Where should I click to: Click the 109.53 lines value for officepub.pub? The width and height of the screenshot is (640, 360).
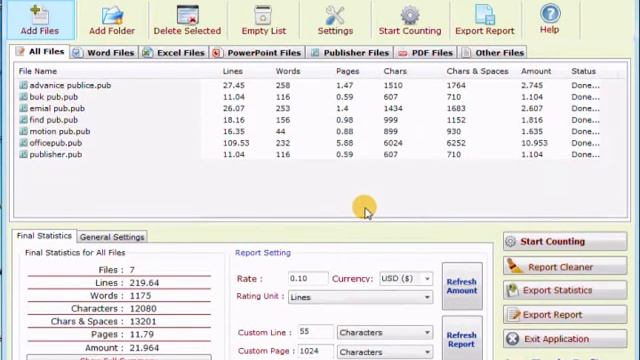coord(236,143)
